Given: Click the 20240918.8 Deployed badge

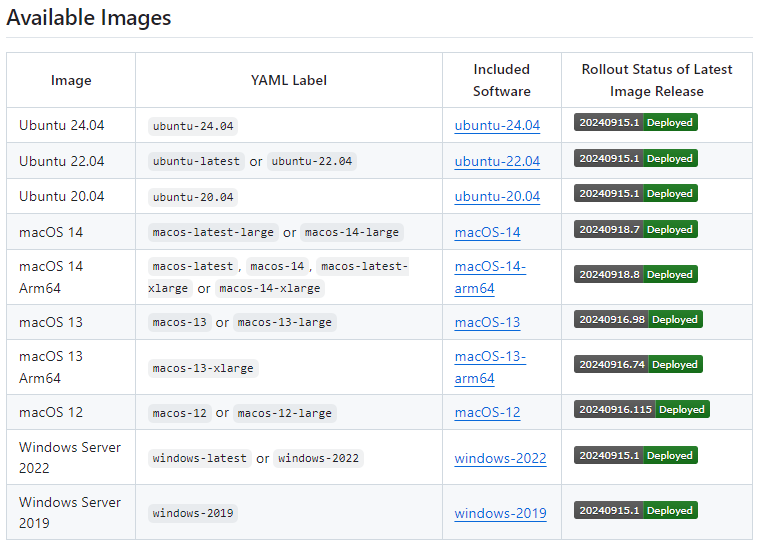Looking at the screenshot, I should 636,274.
